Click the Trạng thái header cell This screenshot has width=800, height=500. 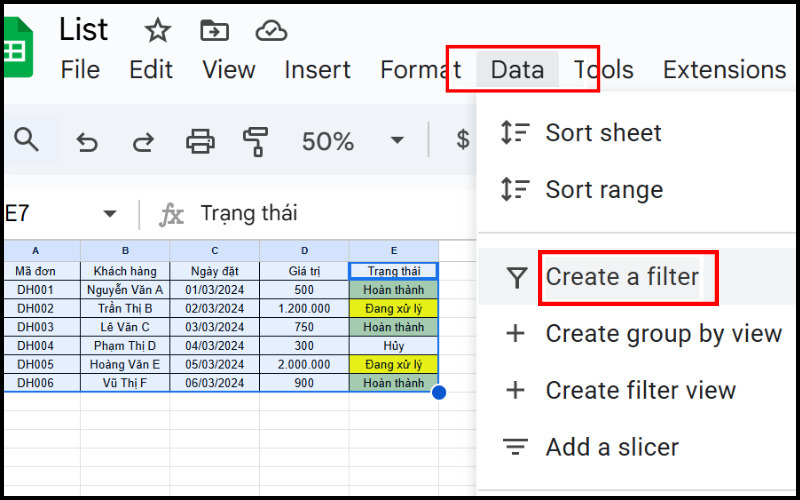(394, 271)
